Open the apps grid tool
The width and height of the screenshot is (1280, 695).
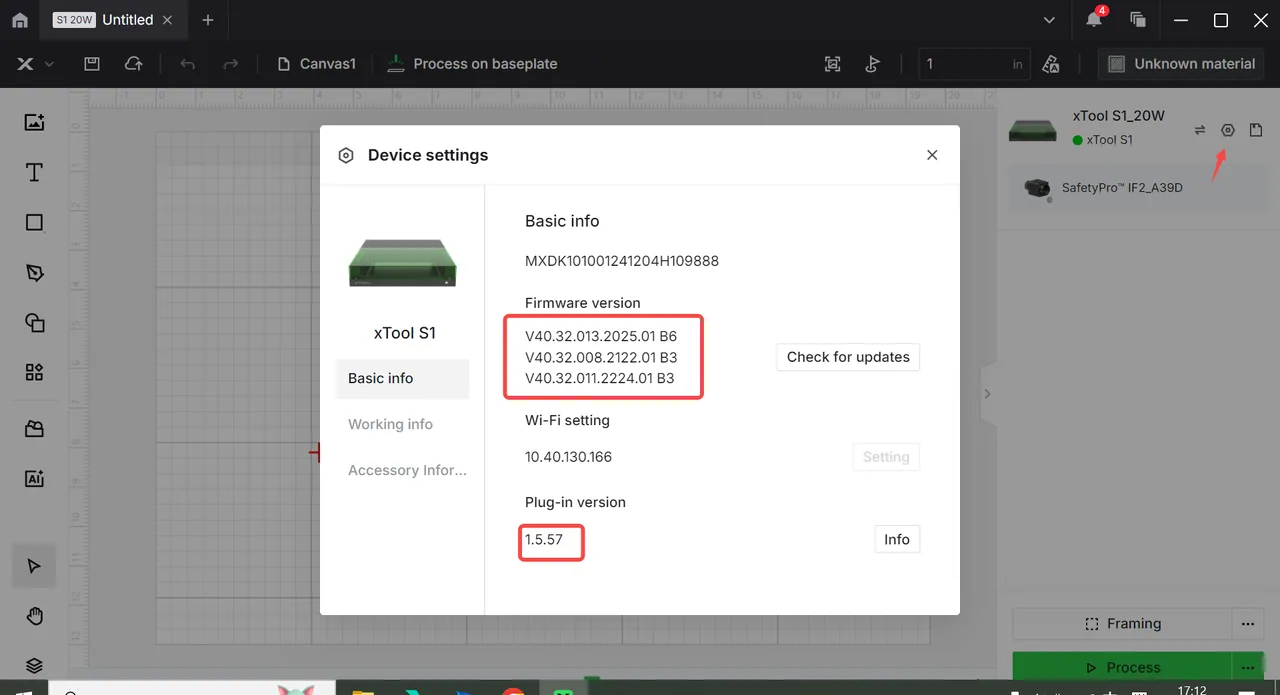(34, 372)
